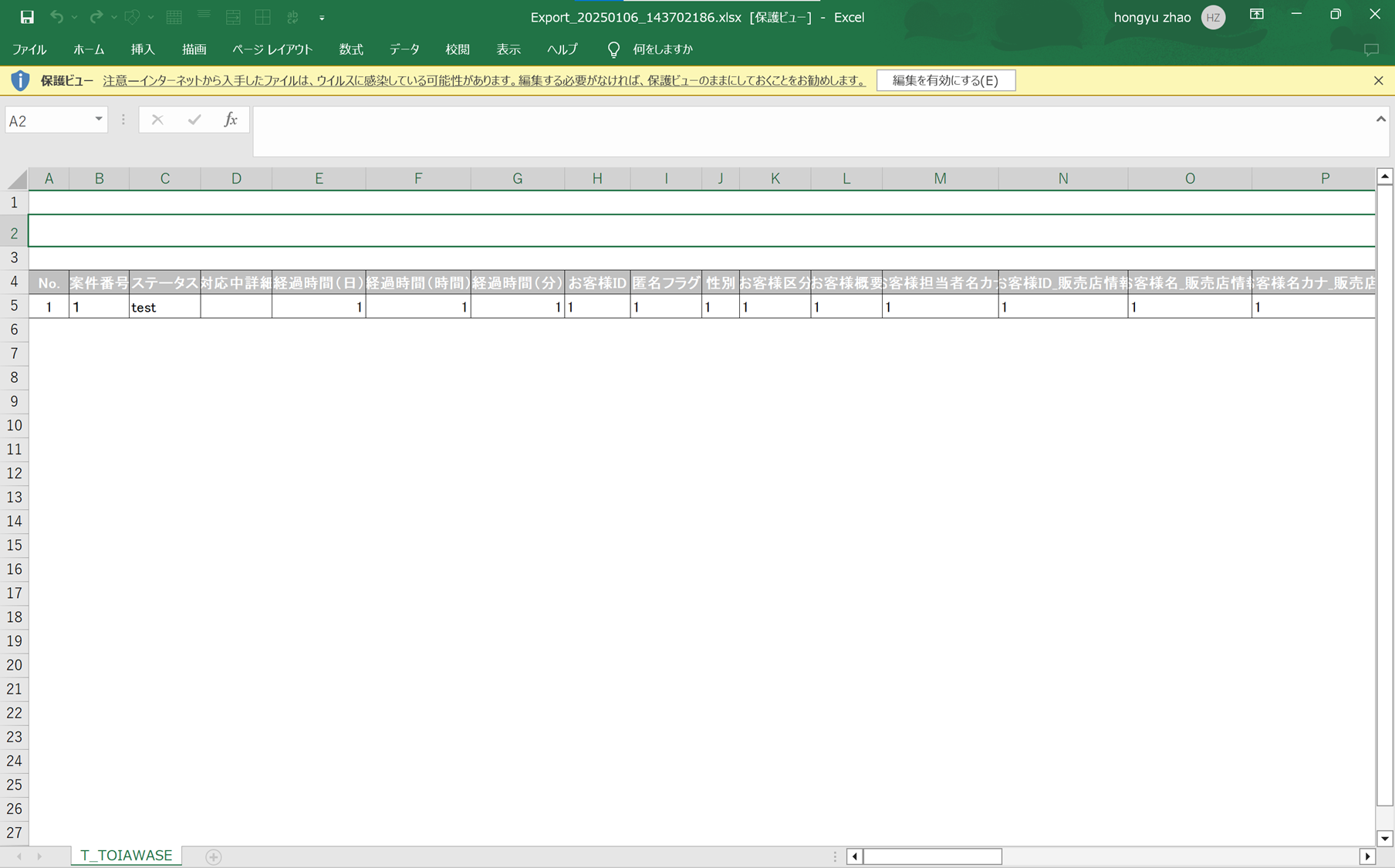The width and height of the screenshot is (1395, 868).
Task: Click the ステータス header cell
Action: click(164, 283)
